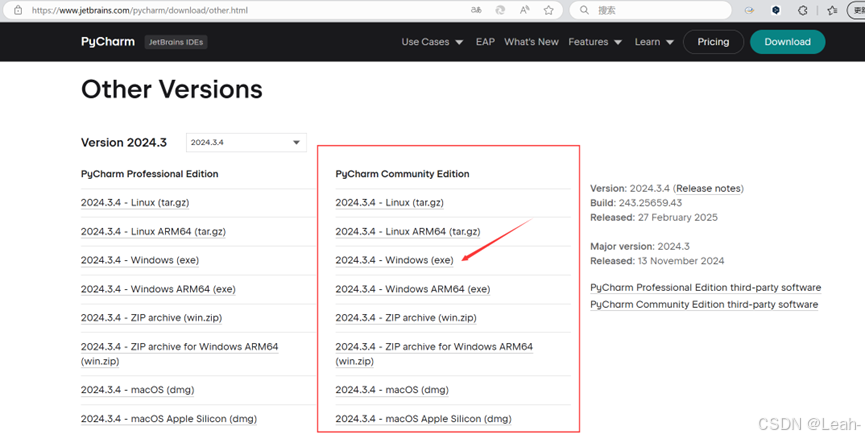Click the 27 February 2025 release date
The image size is (865, 439).
coord(677,217)
